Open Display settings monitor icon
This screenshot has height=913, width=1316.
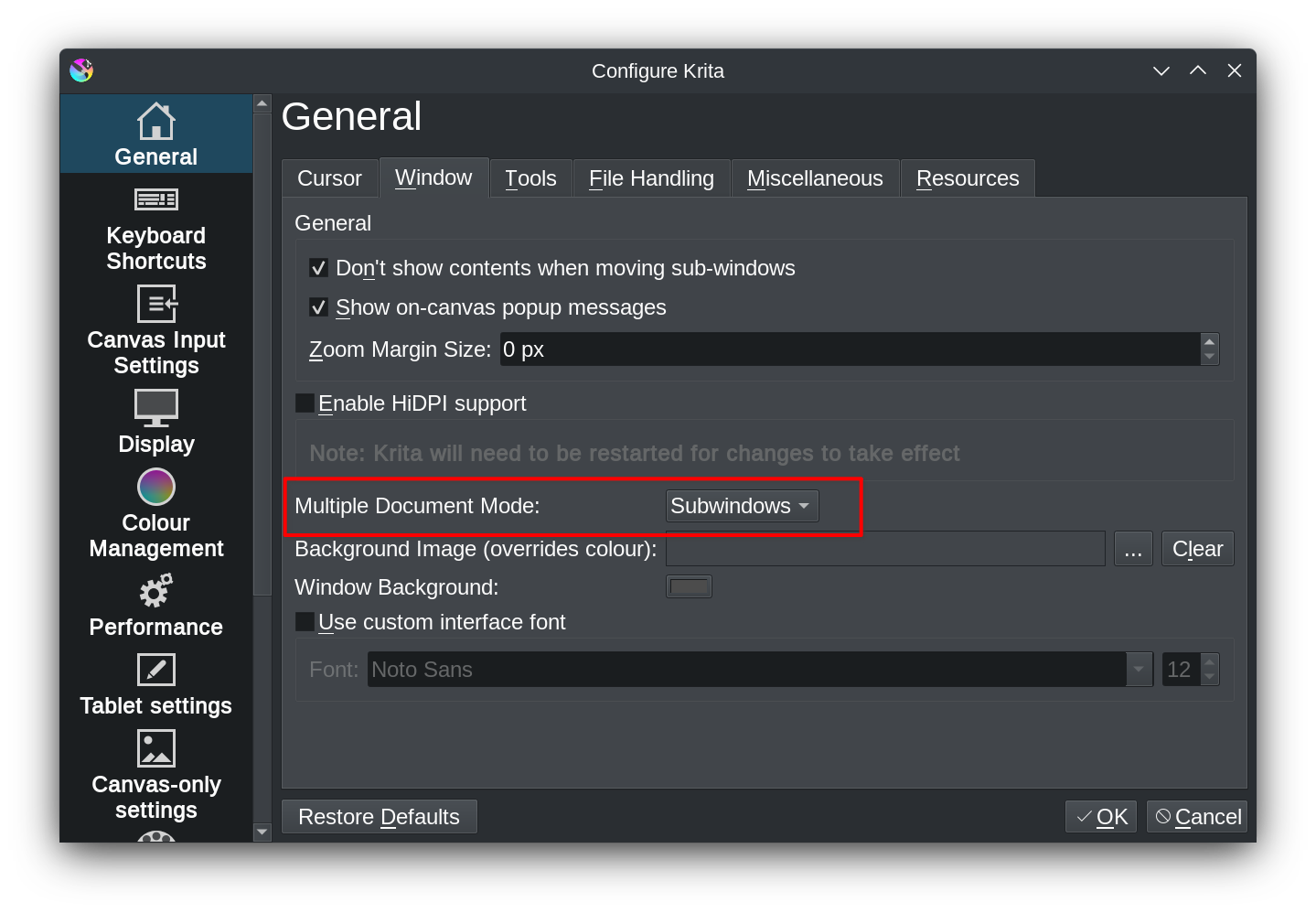[x=155, y=408]
